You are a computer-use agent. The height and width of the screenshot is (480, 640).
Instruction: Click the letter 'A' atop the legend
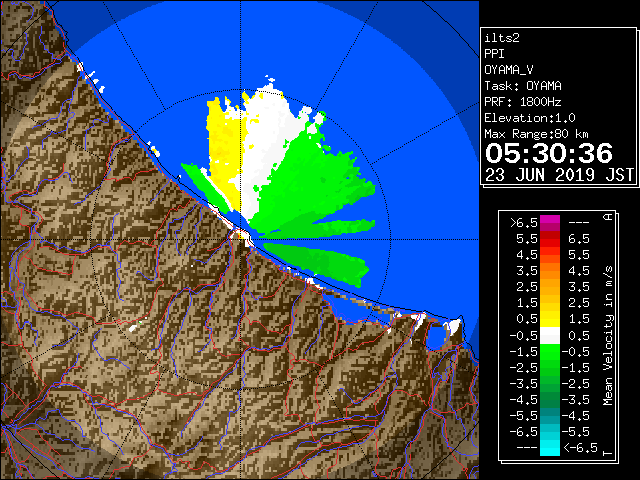[x=608, y=217]
